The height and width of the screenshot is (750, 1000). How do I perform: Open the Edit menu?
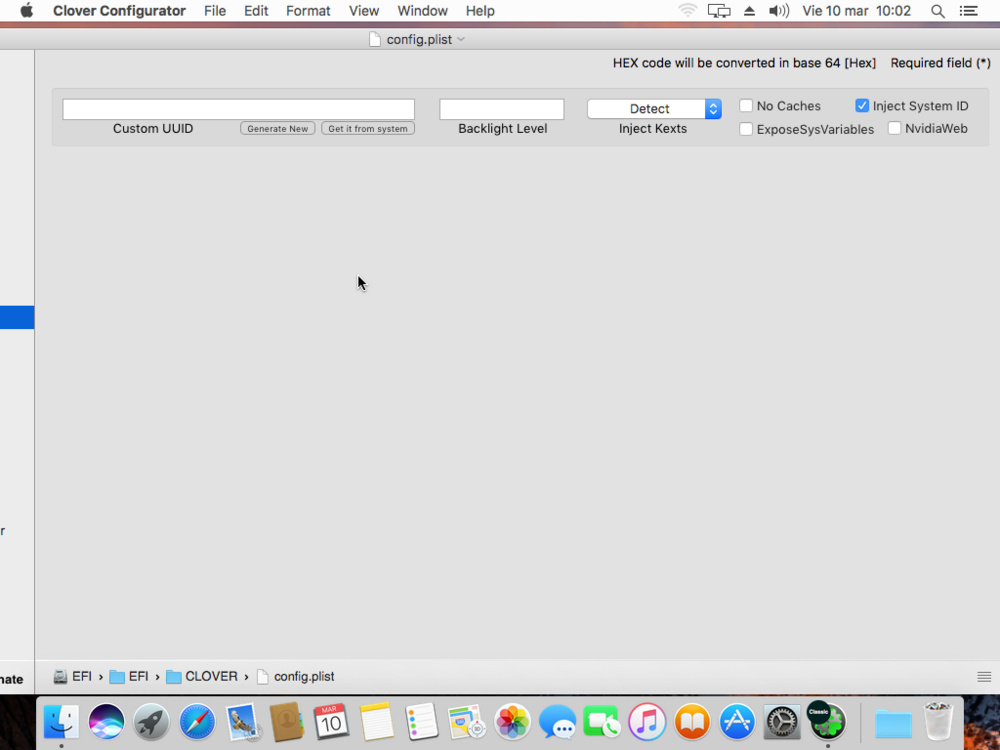(x=256, y=11)
